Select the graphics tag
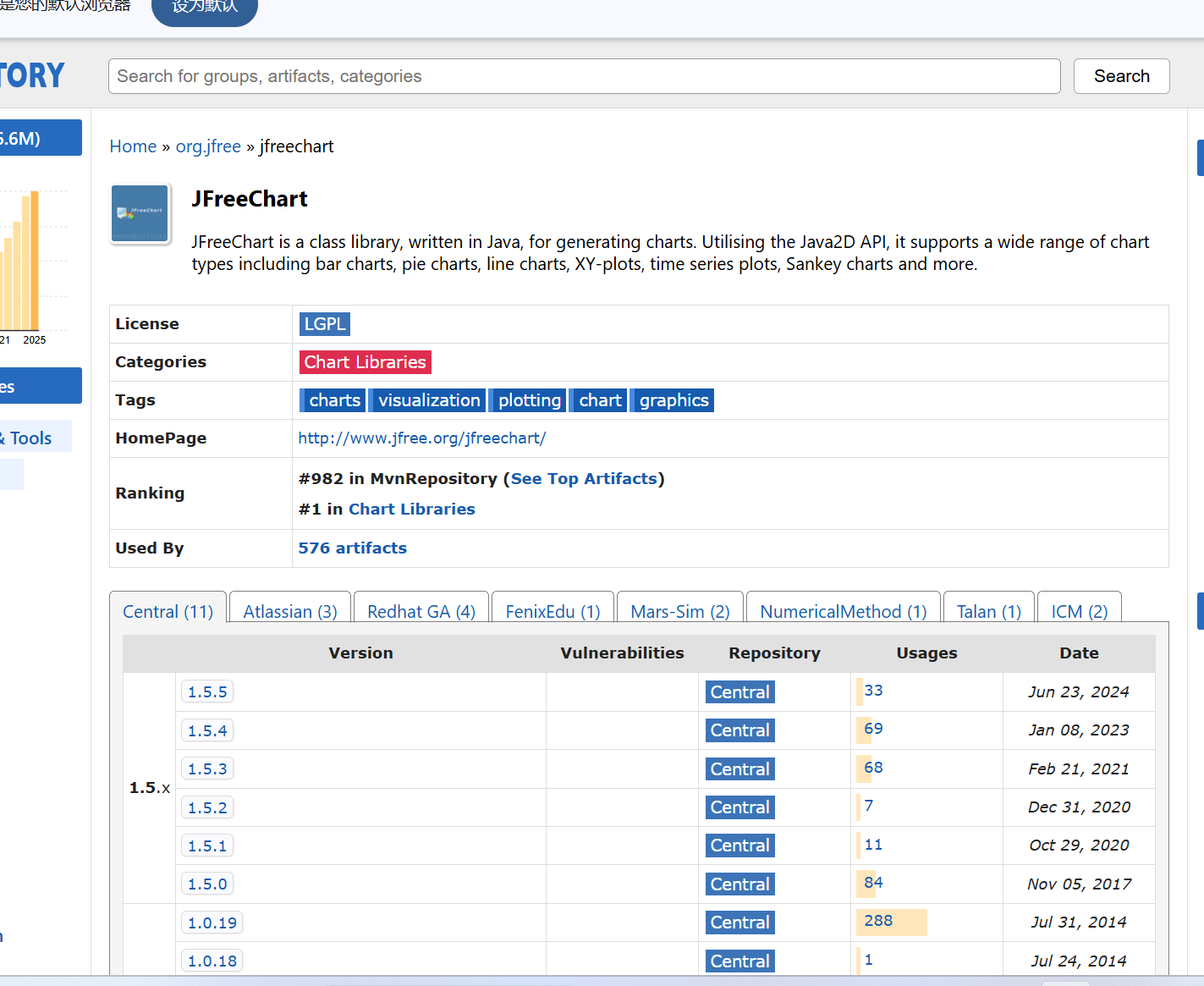 (673, 400)
